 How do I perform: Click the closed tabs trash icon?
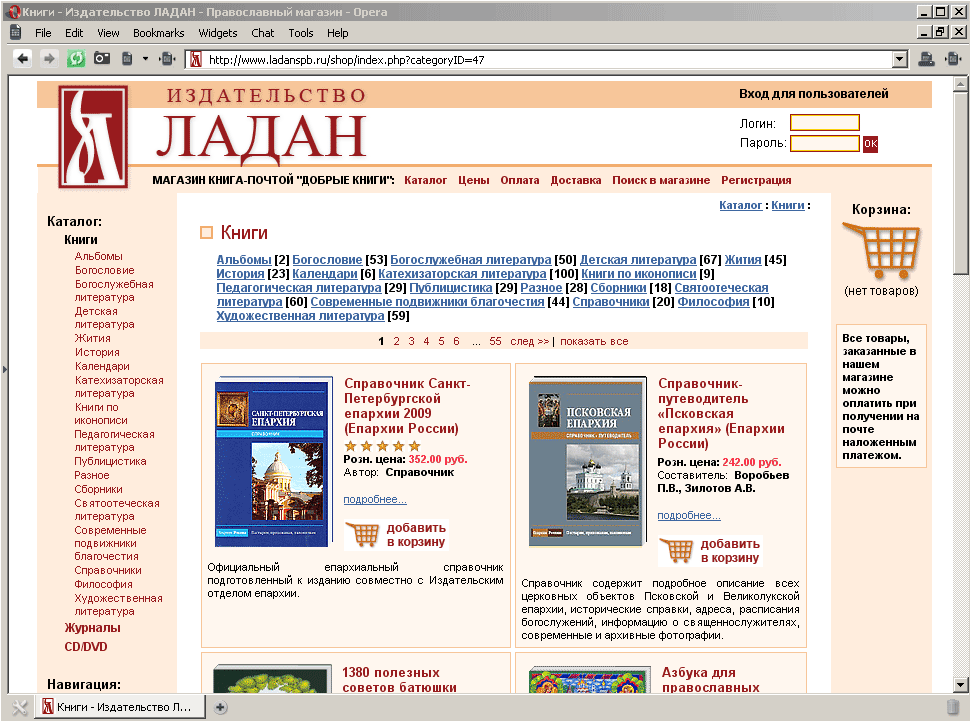(x=953, y=707)
